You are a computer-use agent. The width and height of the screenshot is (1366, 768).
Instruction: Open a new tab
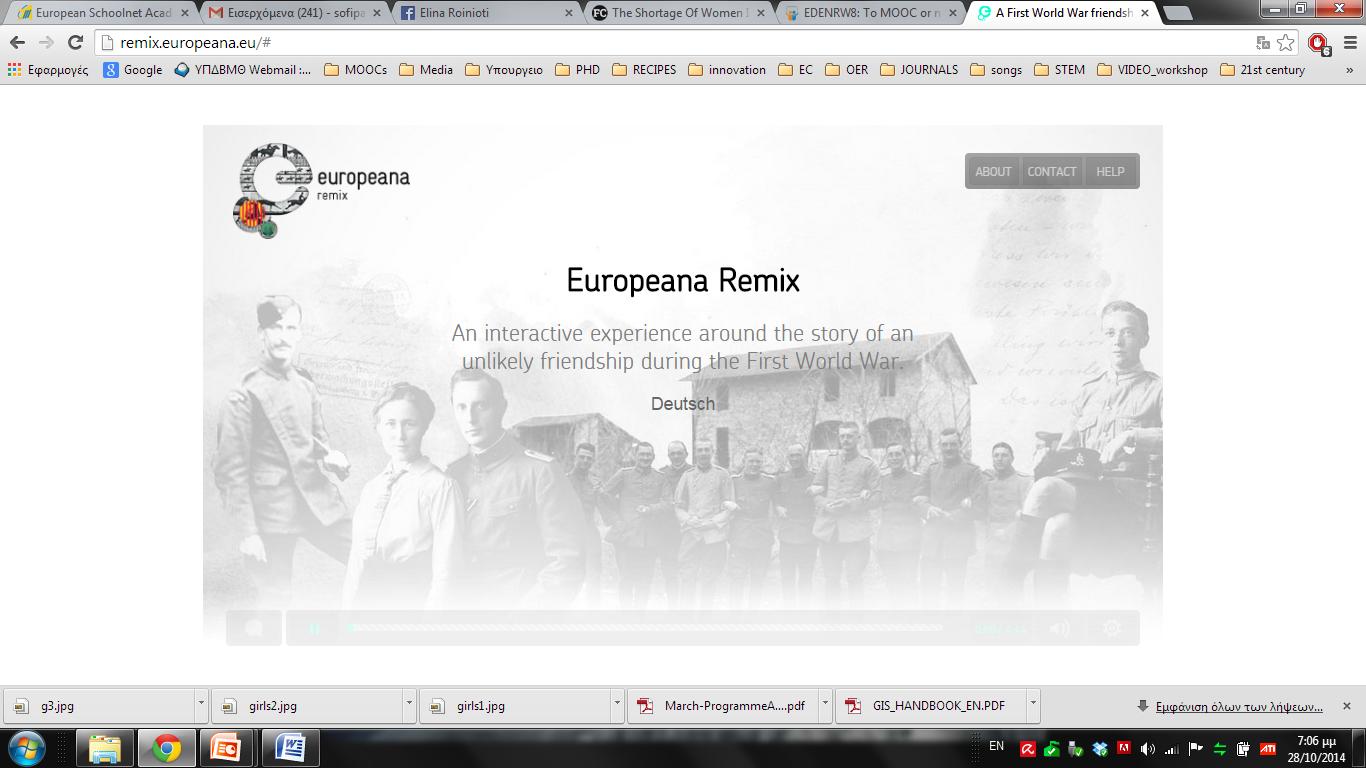tap(1177, 14)
